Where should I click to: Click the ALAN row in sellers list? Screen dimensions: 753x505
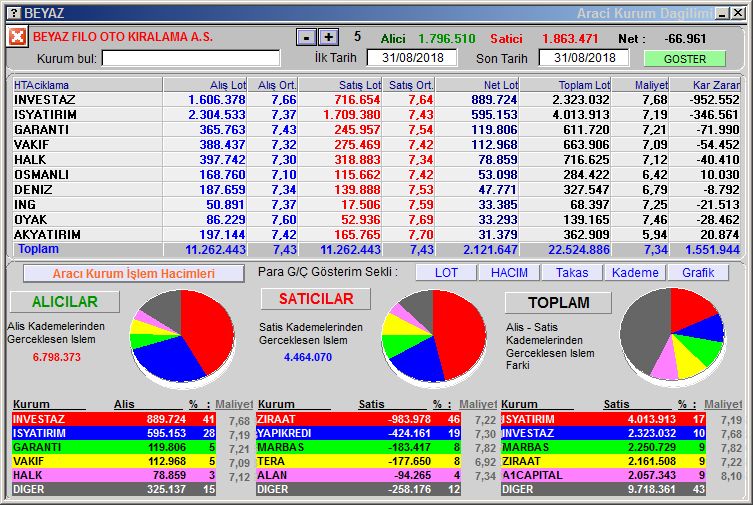(359, 475)
